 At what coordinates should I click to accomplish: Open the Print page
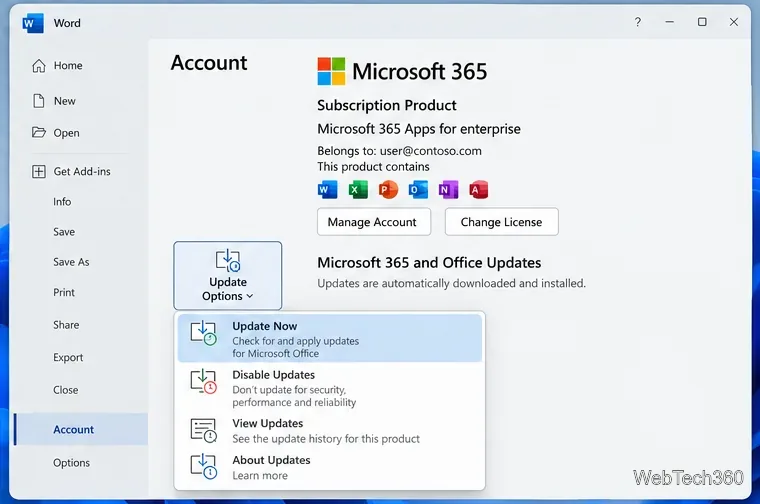[64, 293]
